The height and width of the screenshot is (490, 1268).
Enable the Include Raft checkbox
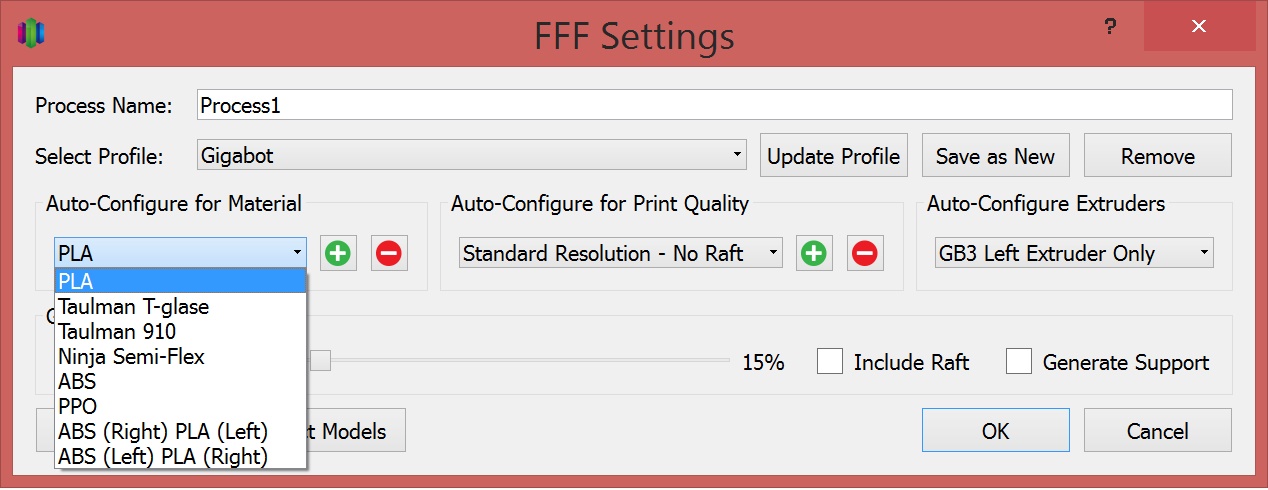click(x=829, y=362)
